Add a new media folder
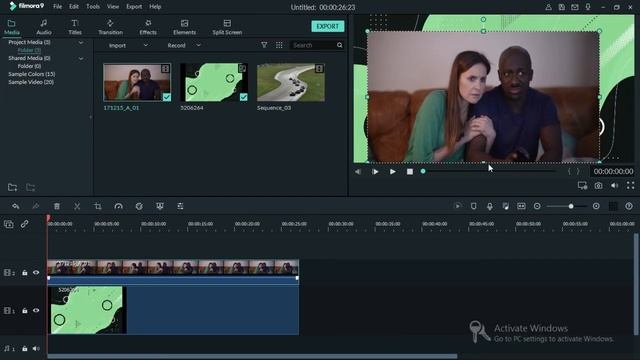Viewport: 640px width, 360px height. 12,187
